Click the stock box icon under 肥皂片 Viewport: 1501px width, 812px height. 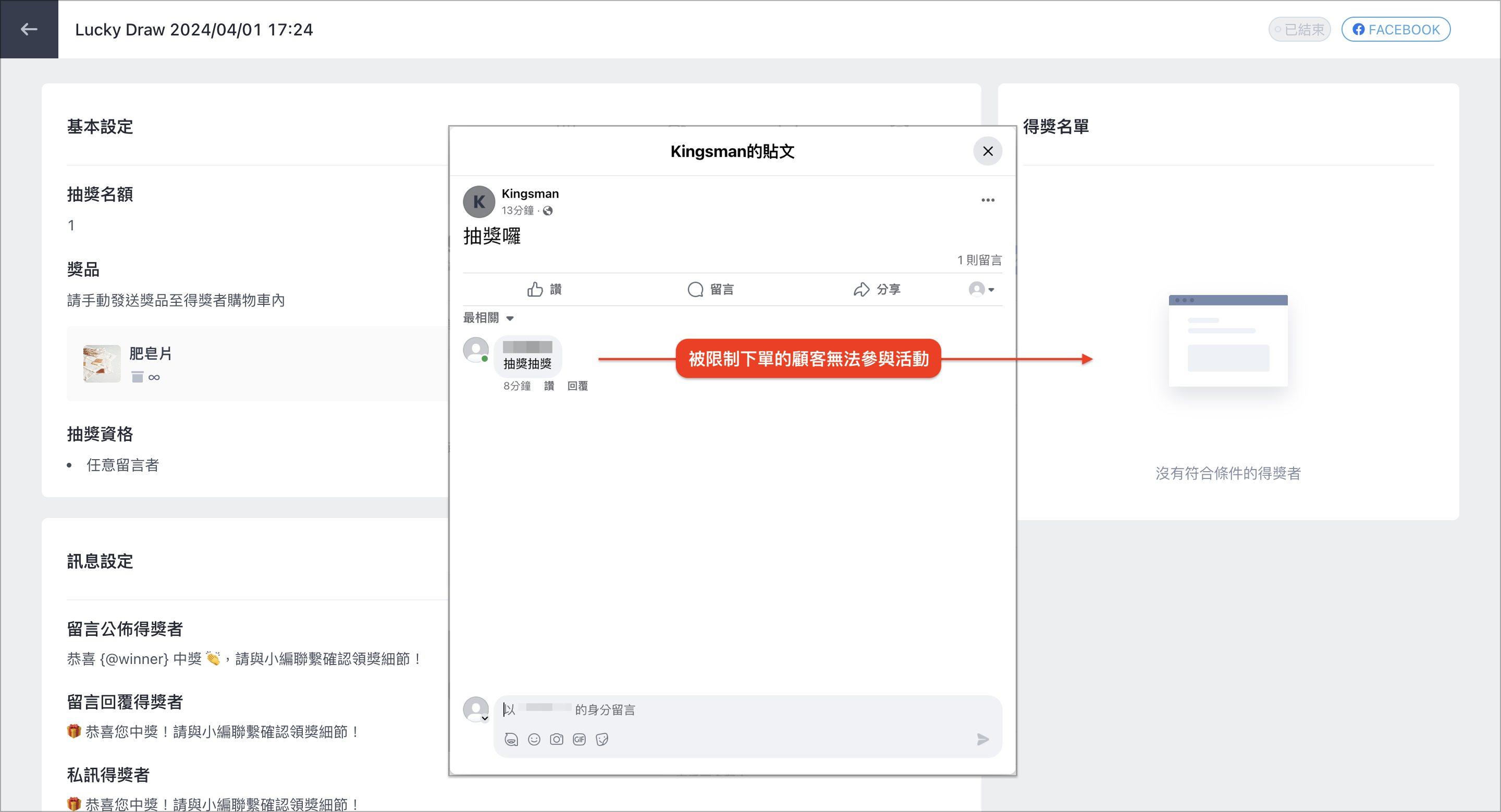(137, 377)
